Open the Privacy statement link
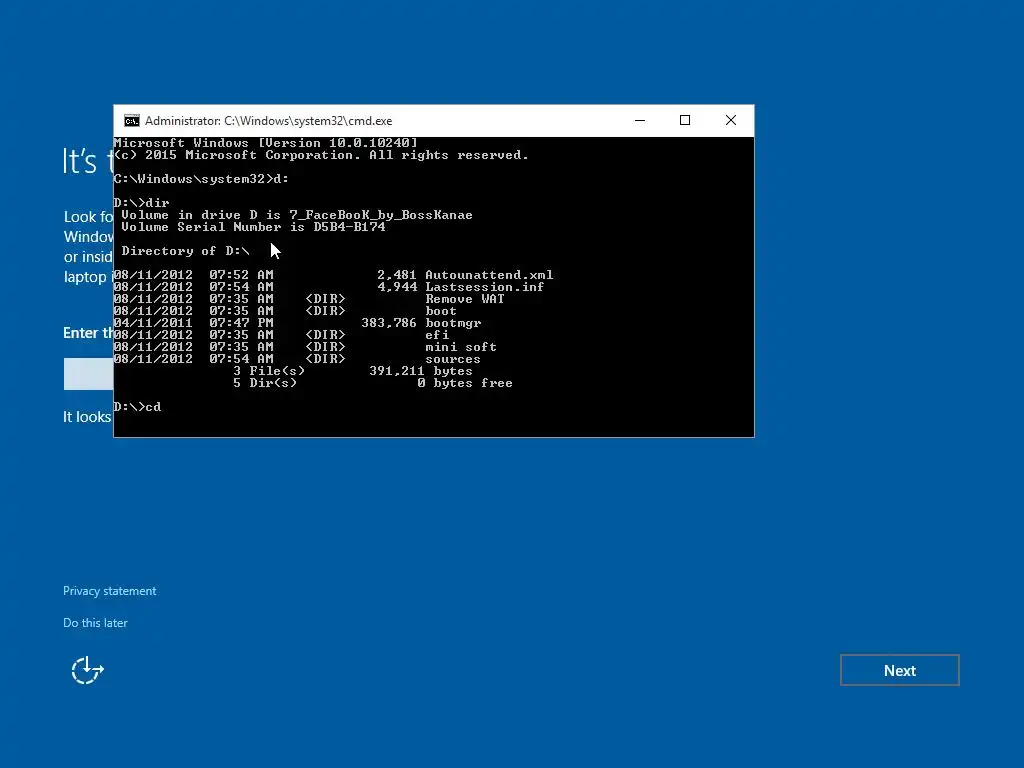Viewport: 1024px width, 768px height. (x=110, y=591)
